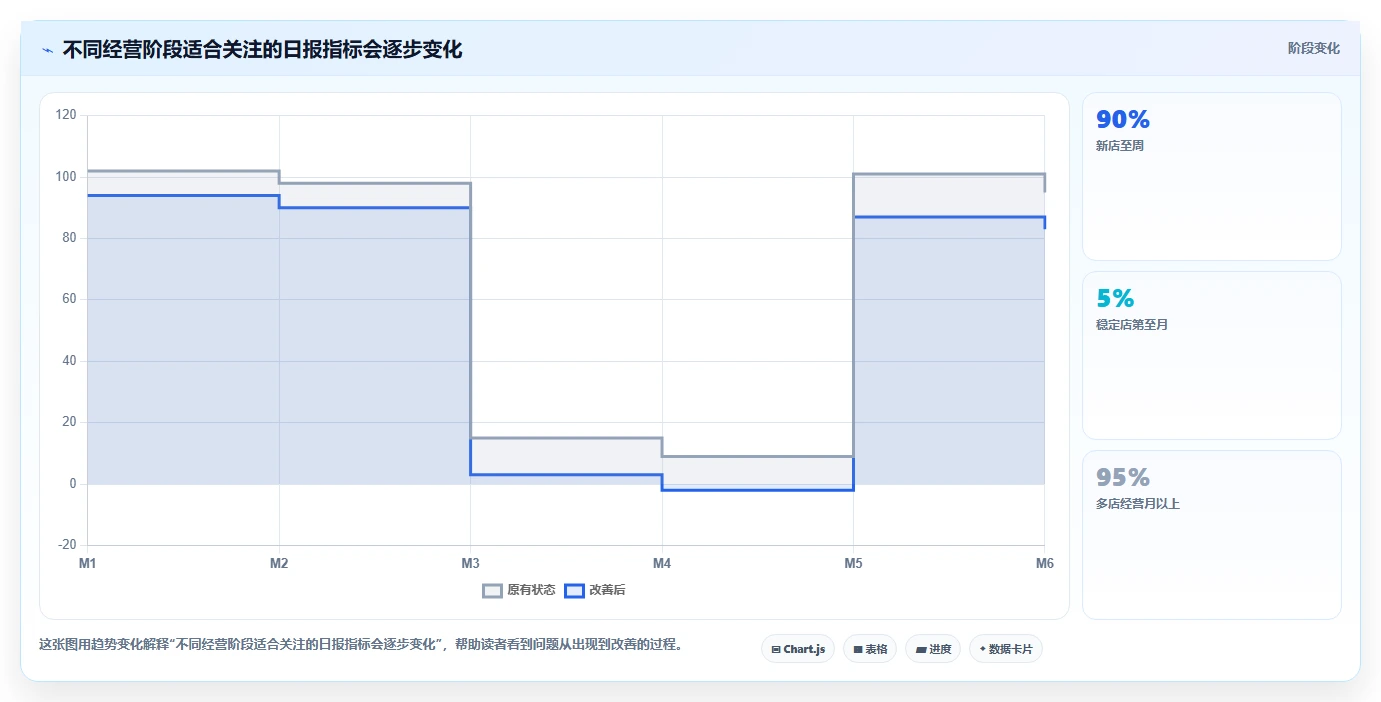Click the 新店至周 card label

1120,146
